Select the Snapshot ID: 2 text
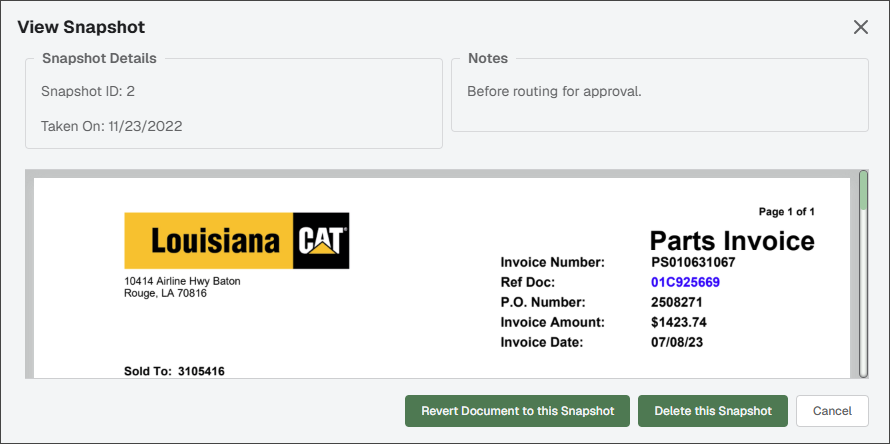Image resolution: width=890 pixels, height=444 pixels. pos(87,91)
